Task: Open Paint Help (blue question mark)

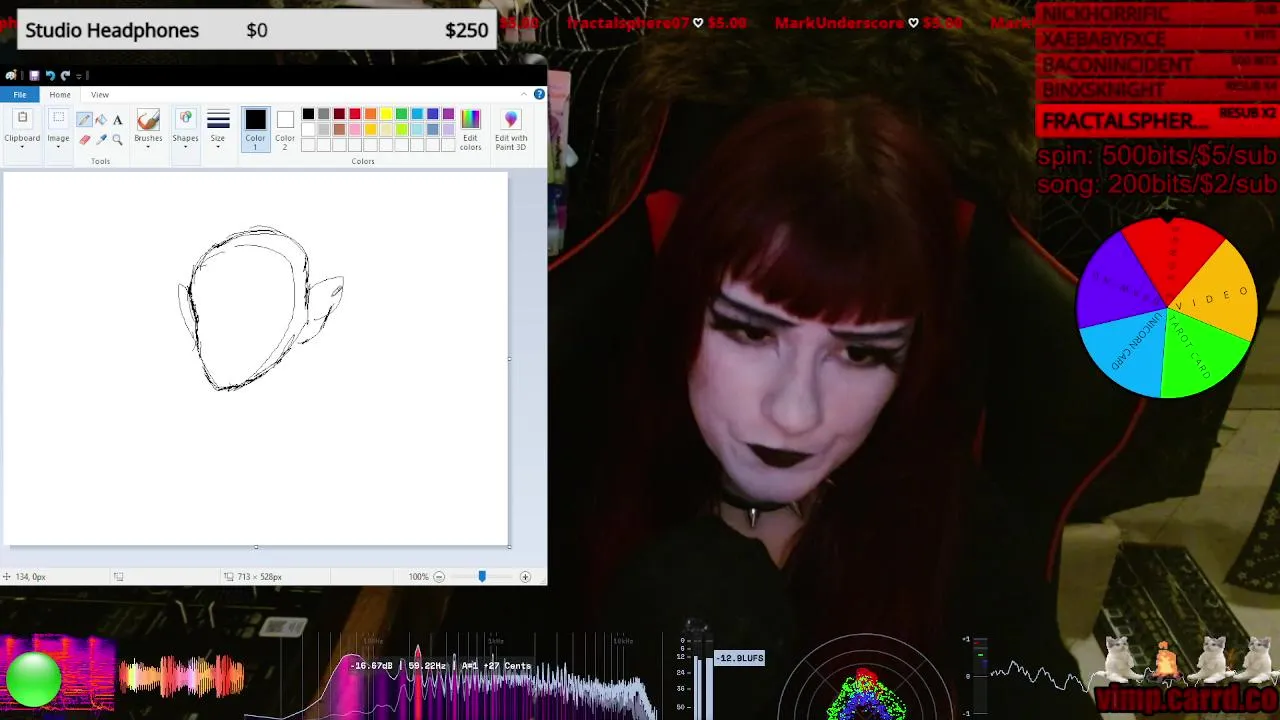Action: pyautogui.click(x=539, y=94)
